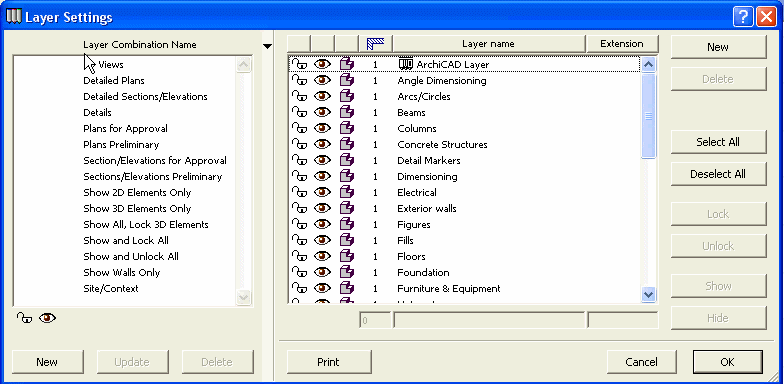
Task: Toggle the lock icon on Foundation layer
Action: click(x=300, y=272)
